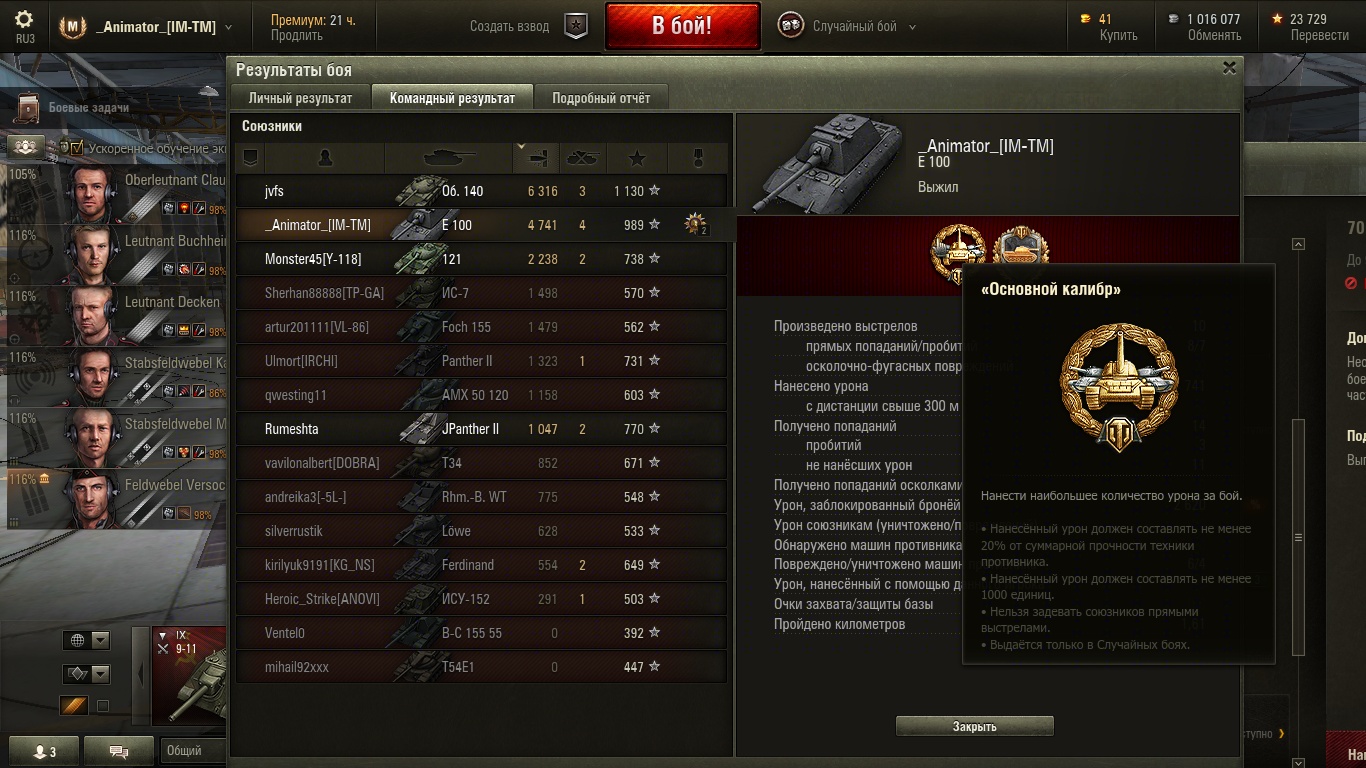
Task: Start battle with В бой! button
Action: (682, 26)
